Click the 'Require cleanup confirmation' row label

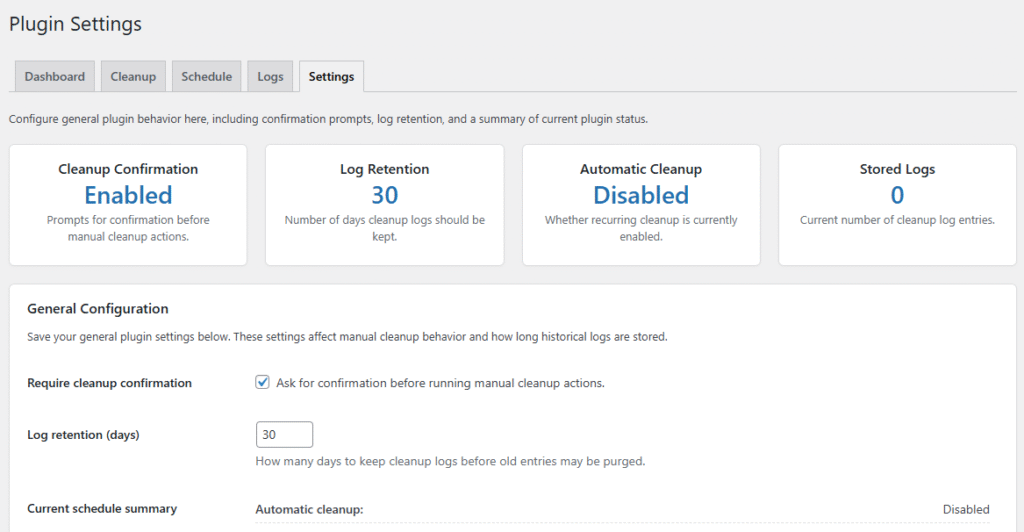(109, 383)
